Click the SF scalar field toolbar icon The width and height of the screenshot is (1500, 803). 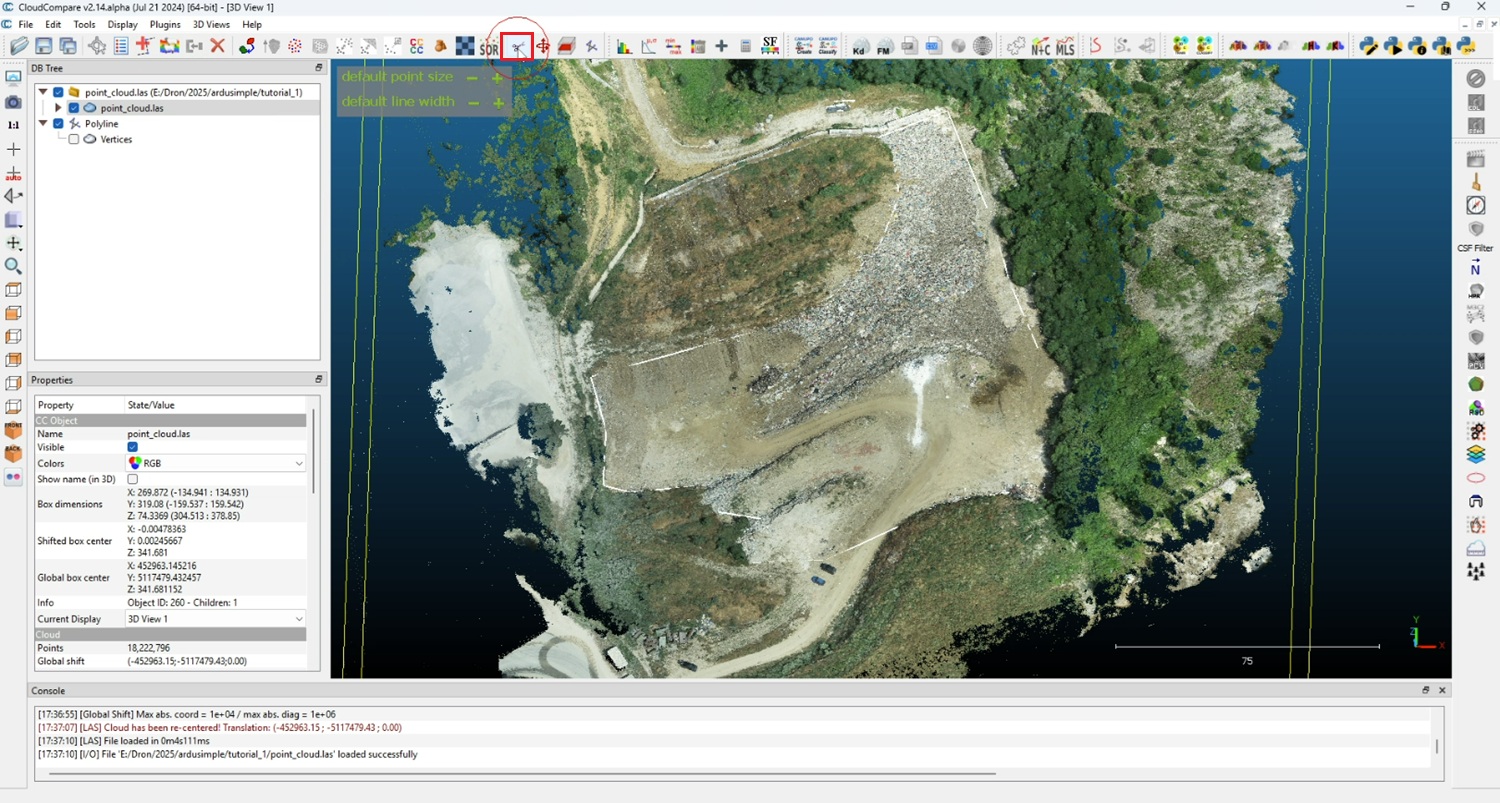[x=769, y=46]
